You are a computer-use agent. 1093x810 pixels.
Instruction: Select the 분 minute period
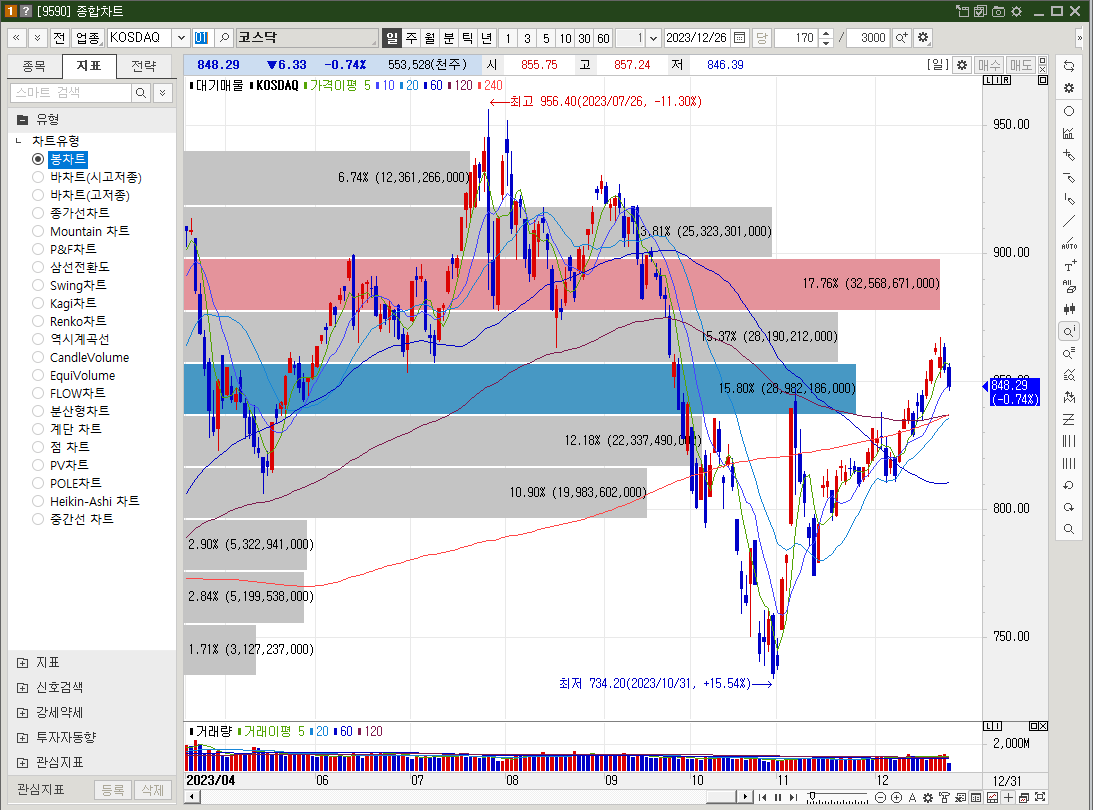click(x=449, y=38)
